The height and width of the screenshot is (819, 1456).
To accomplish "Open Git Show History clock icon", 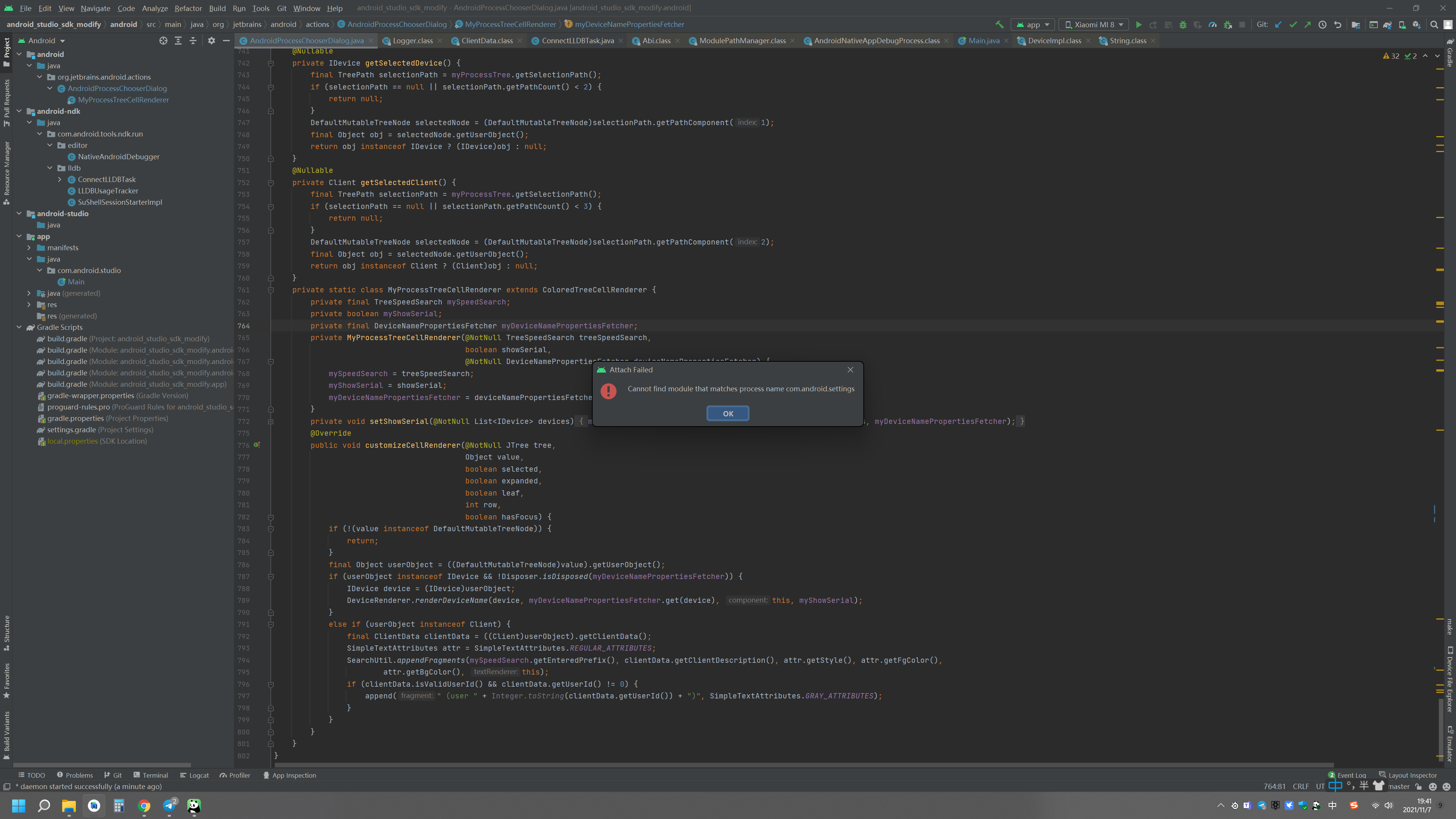I will pyautogui.click(x=1323, y=24).
